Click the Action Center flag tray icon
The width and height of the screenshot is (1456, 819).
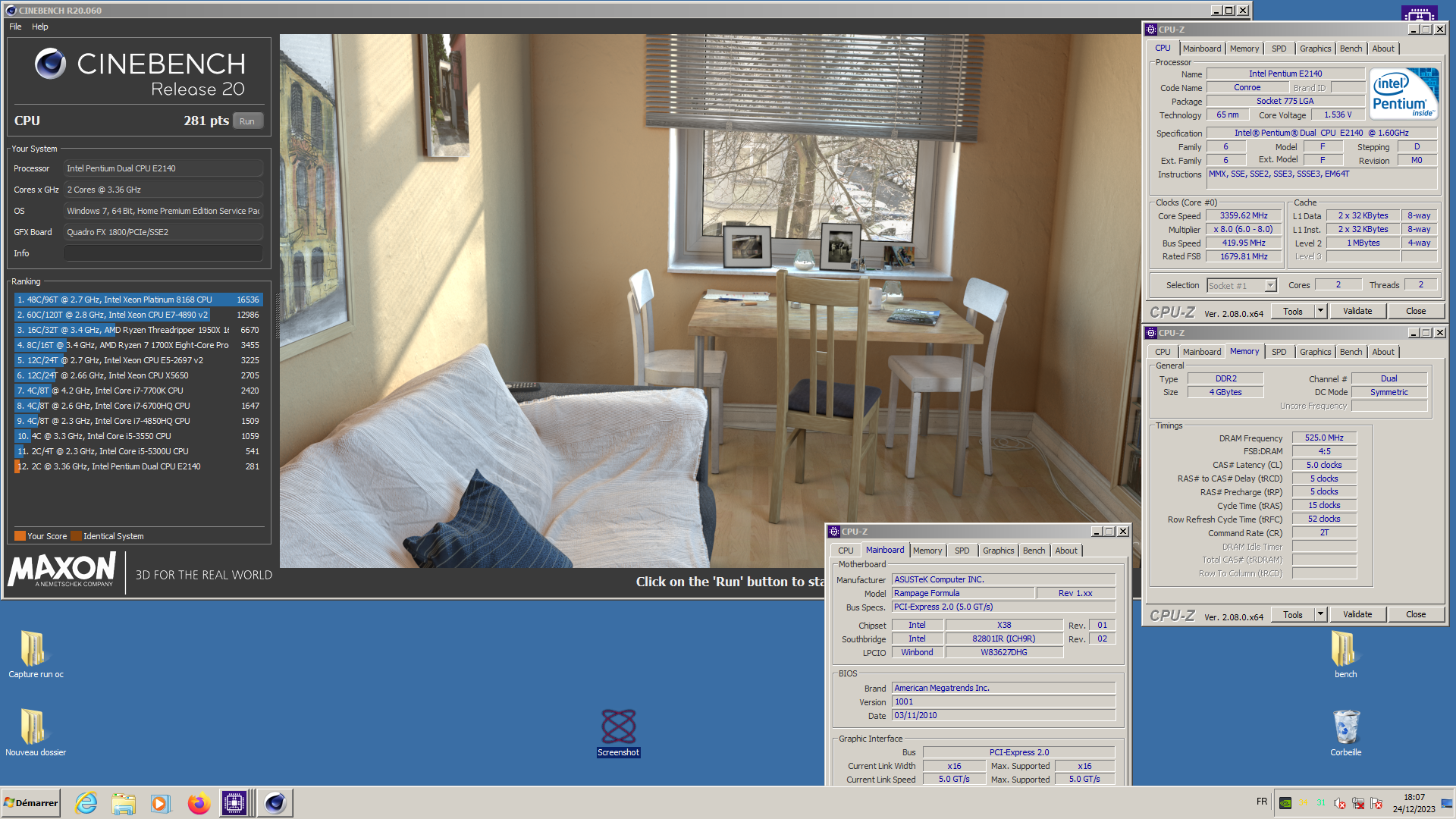[x=1376, y=803]
